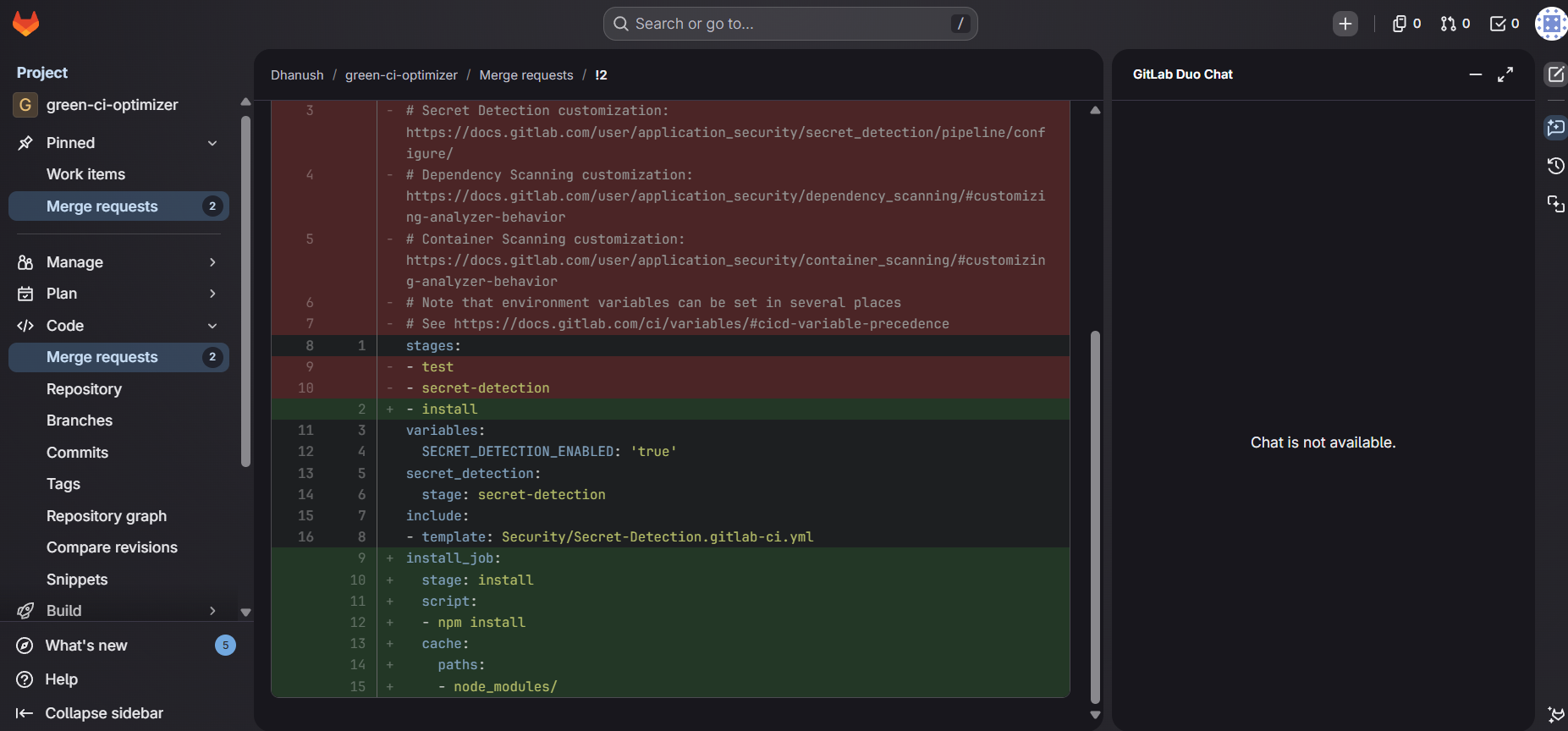Click Dhanush breadcrumb link
The image size is (1568, 731).
(x=297, y=75)
